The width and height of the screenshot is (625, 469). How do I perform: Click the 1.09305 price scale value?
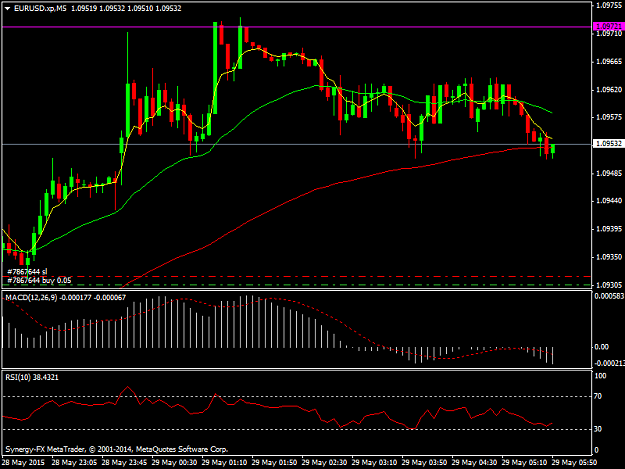(x=609, y=285)
